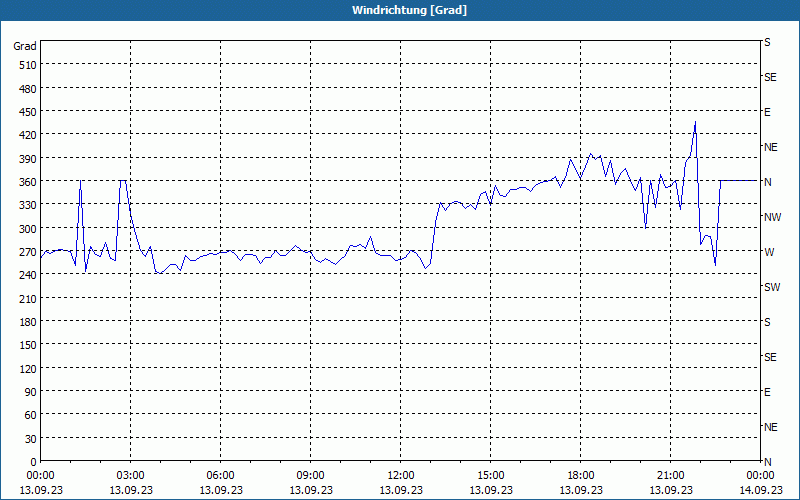The image size is (800, 500).
Task: Click the 300 y-axis label
Action: point(28,229)
